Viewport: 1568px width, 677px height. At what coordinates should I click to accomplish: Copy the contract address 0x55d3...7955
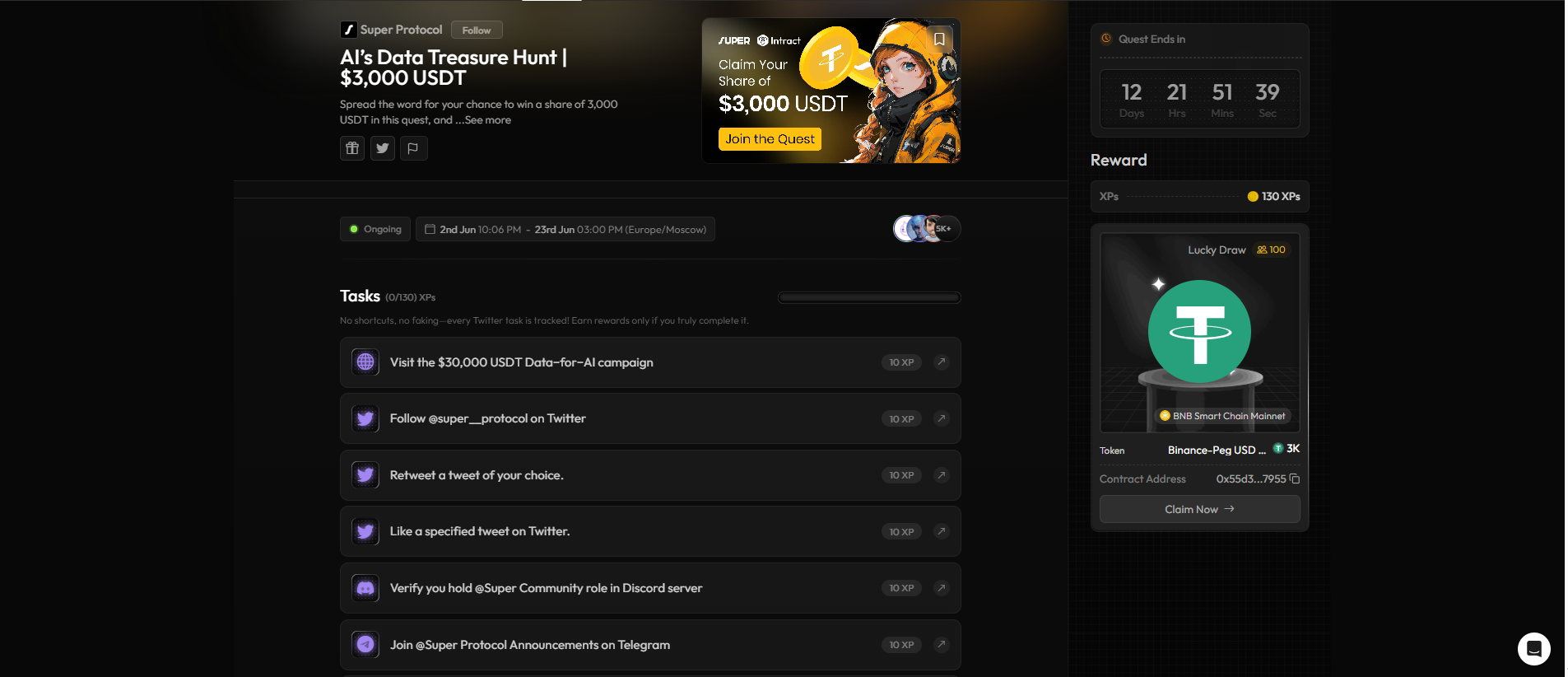(x=1295, y=479)
